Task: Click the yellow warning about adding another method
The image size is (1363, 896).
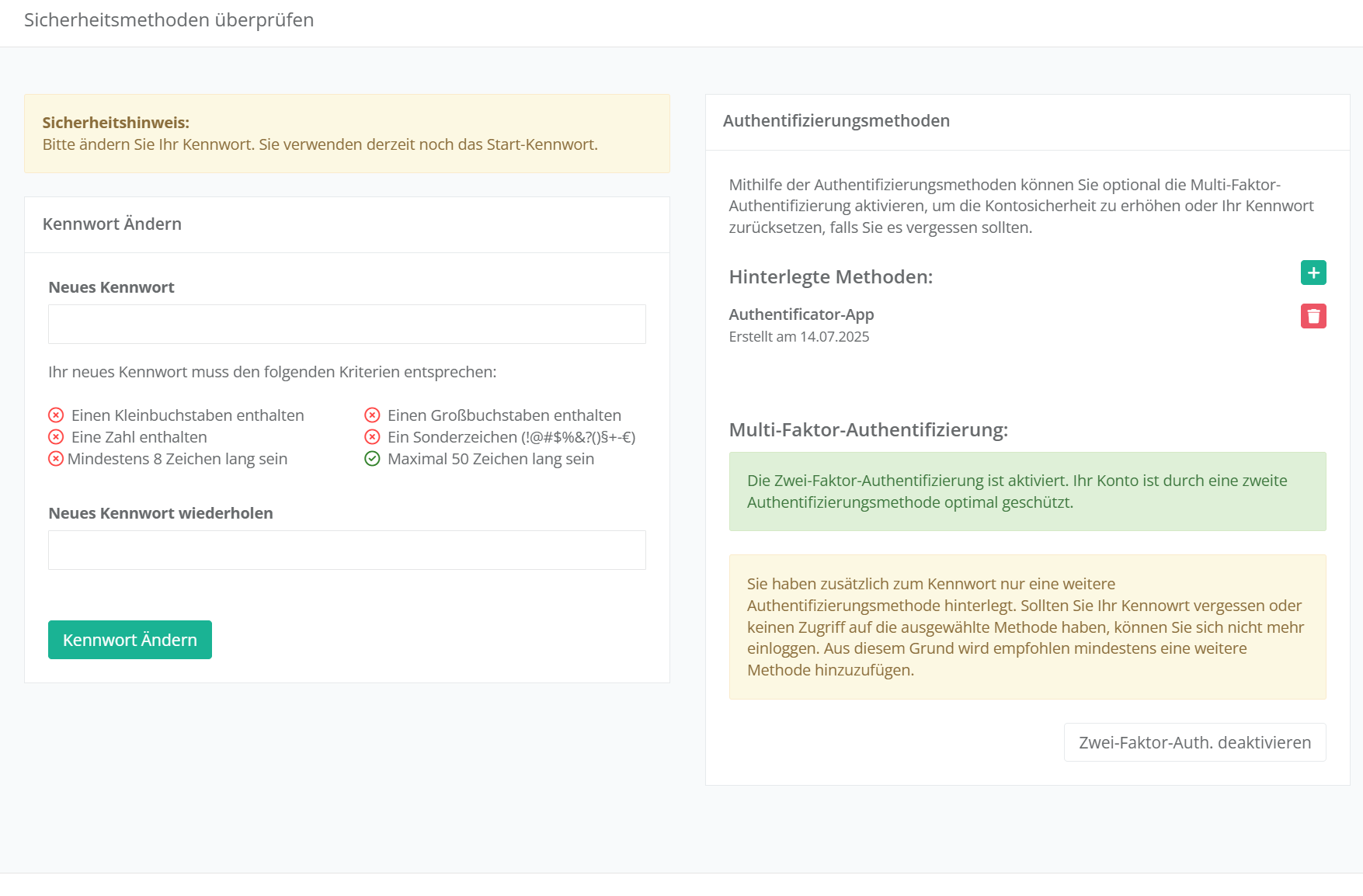Action: 1027,627
